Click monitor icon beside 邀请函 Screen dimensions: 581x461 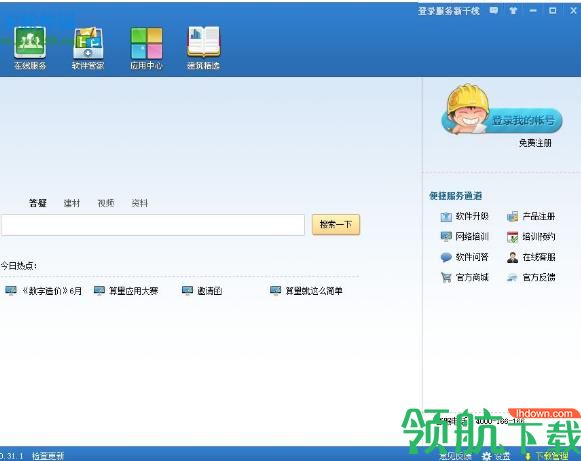click(x=187, y=291)
